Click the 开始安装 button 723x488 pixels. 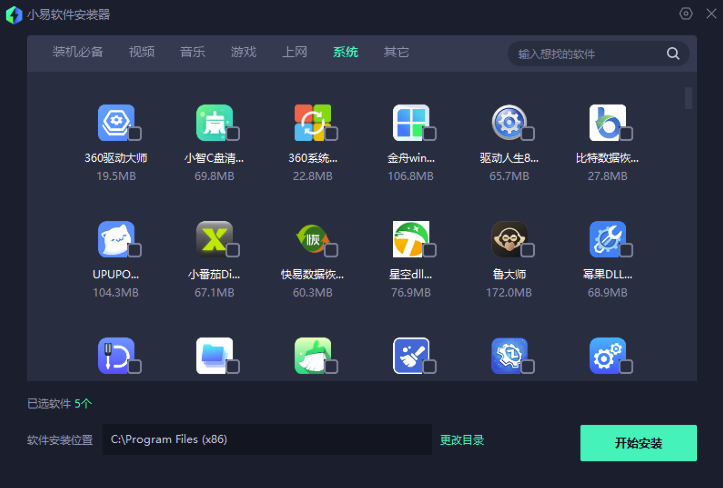pos(638,443)
